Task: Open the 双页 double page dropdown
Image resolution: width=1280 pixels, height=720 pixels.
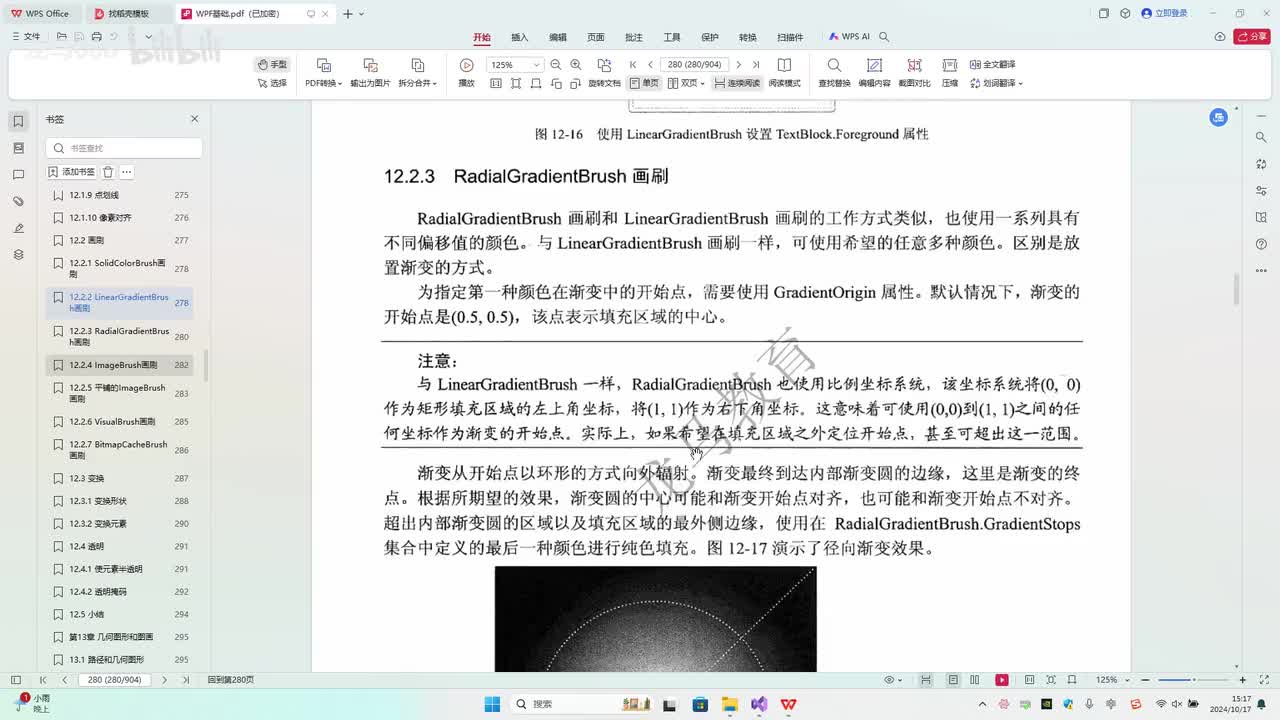Action: point(686,83)
